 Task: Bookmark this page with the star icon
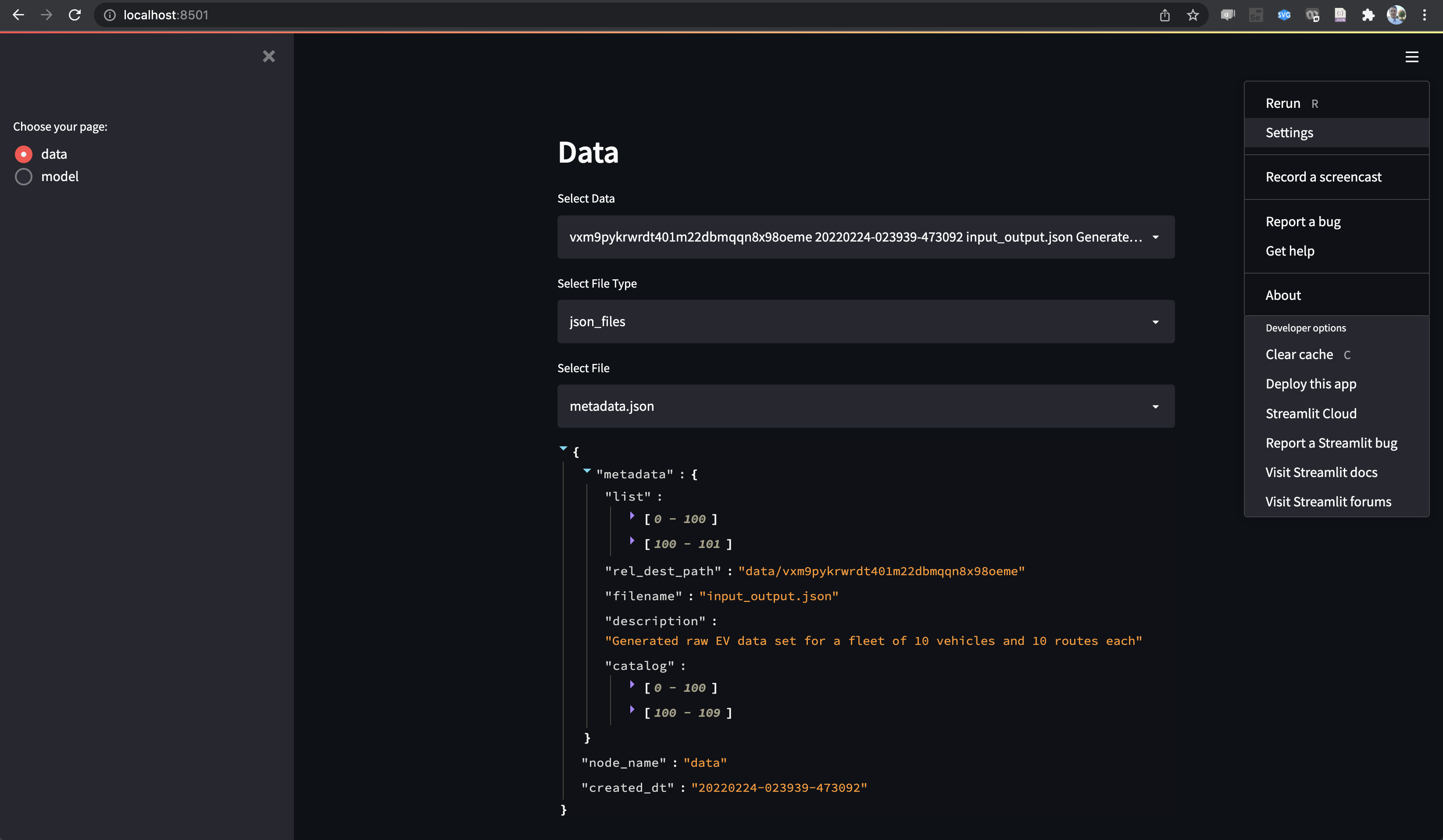(1193, 15)
